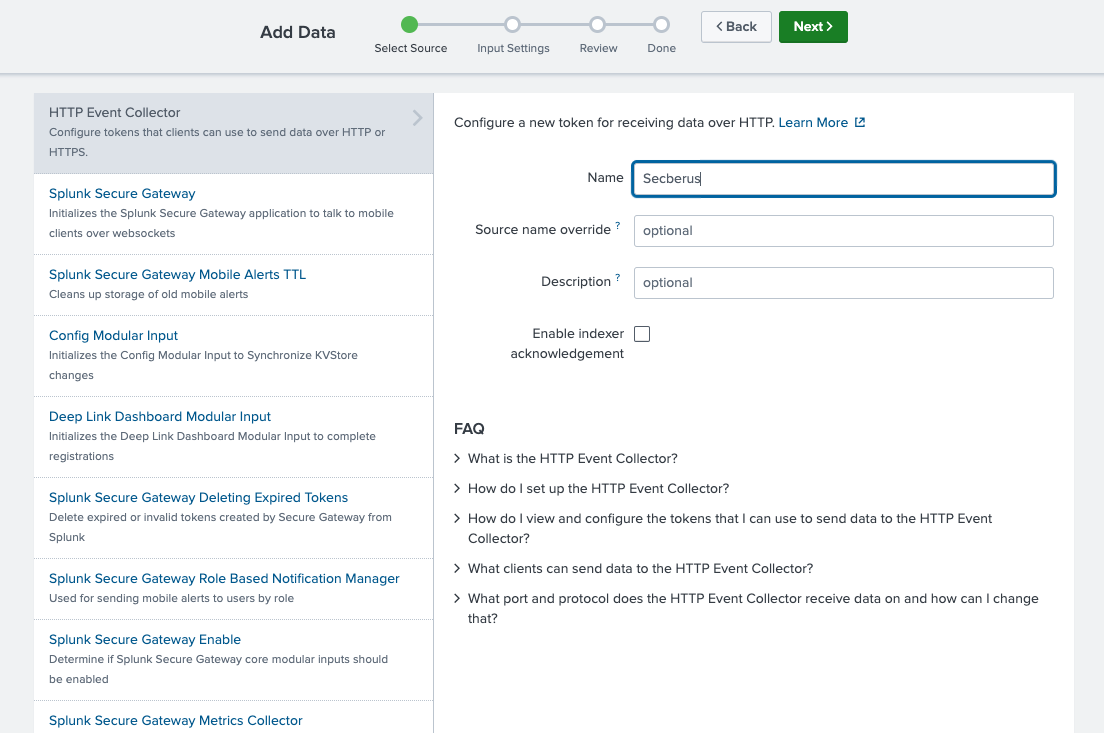Click 'Used for sending mobile alerts to users by role'
1104x733 pixels.
171,599
